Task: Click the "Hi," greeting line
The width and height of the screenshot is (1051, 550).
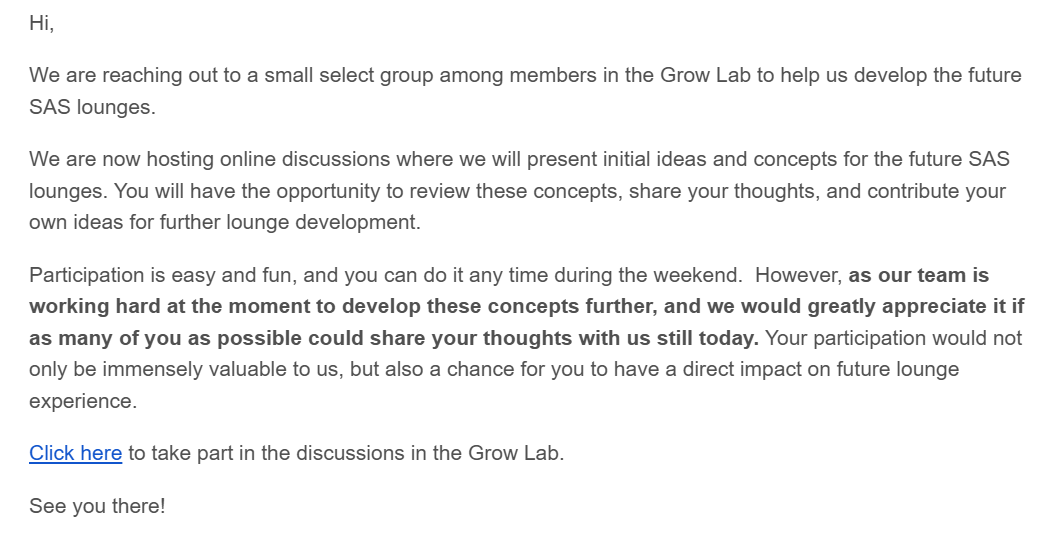Action: [x=41, y=23]
